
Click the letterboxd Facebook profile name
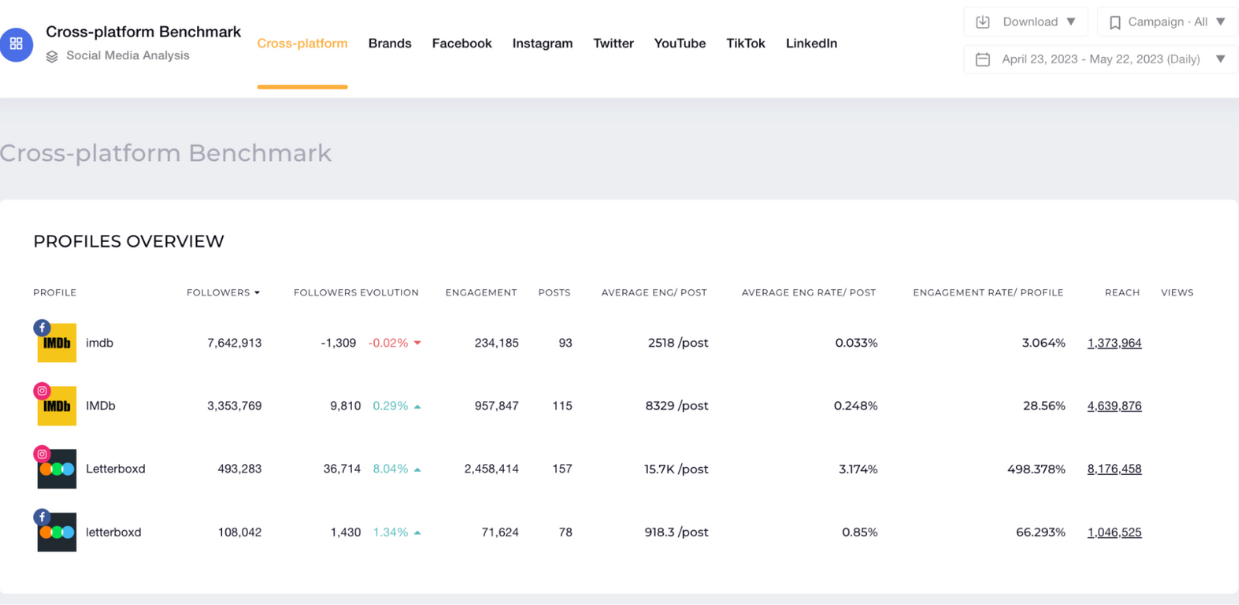(114, 533)
